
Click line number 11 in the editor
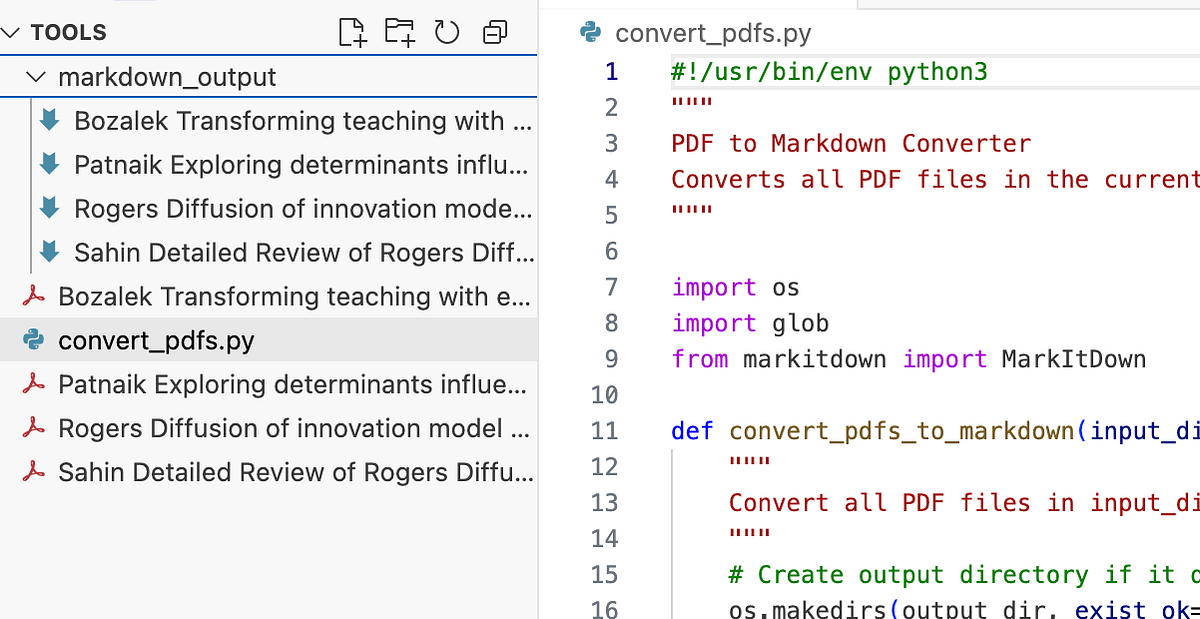(x=604, y=430)
